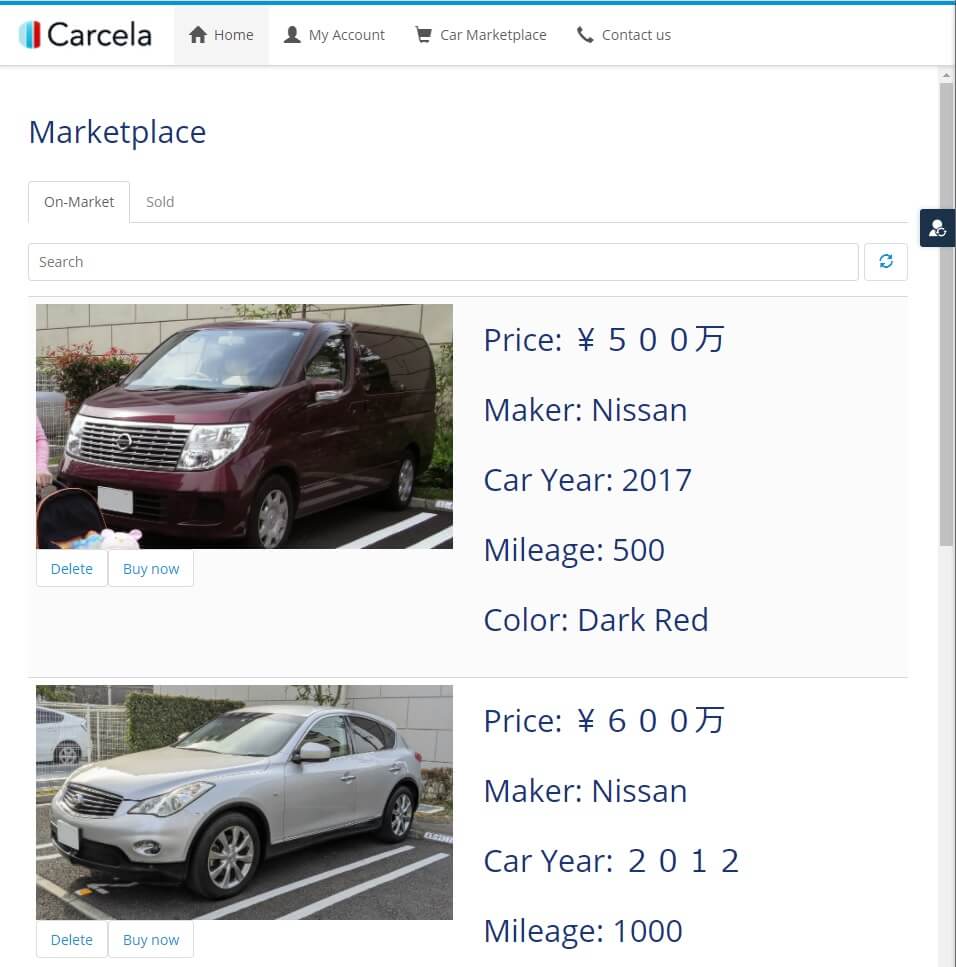Viewport: 956px width, 967px height.
Task: Buy the silver Nissan SUV
Action: click(x=151, y=940)
